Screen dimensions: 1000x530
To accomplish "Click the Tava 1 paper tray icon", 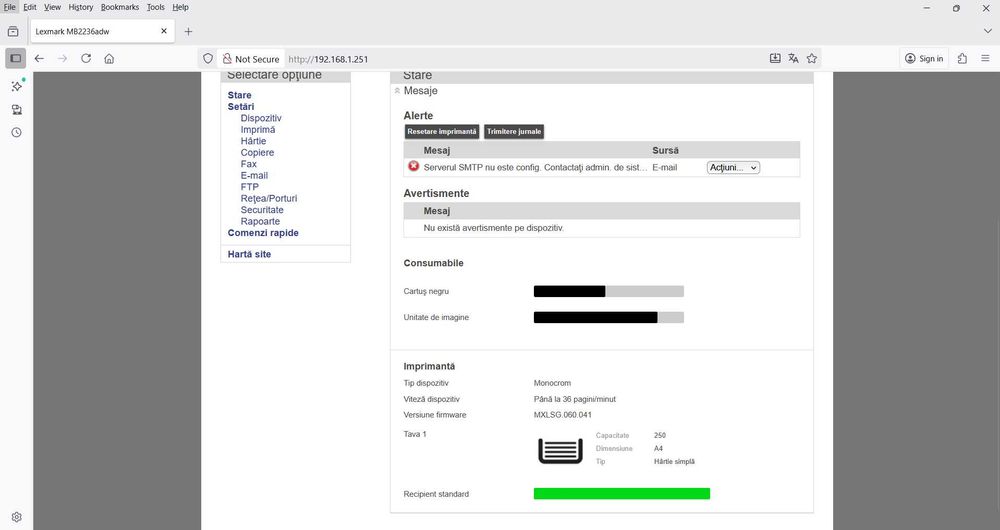I will (x=561, y=451).
